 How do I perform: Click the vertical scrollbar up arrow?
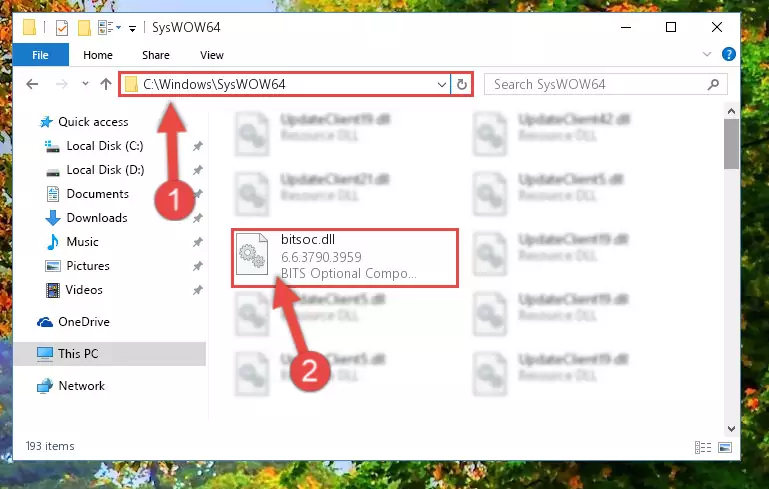pyautogui.click(x=731, y=112)
